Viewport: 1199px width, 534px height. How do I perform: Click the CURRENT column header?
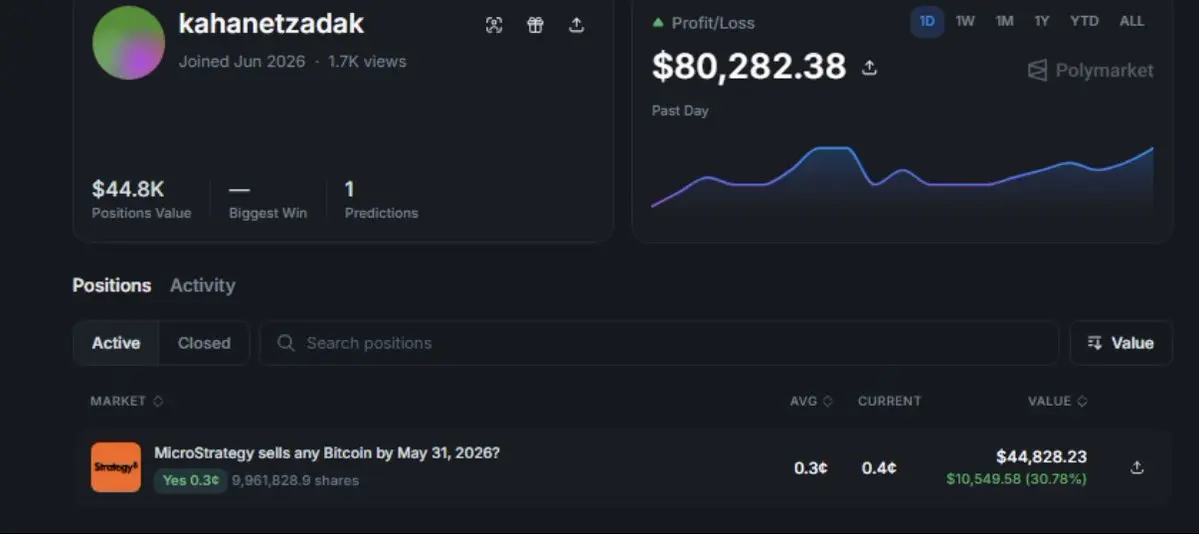coord(889,401)
